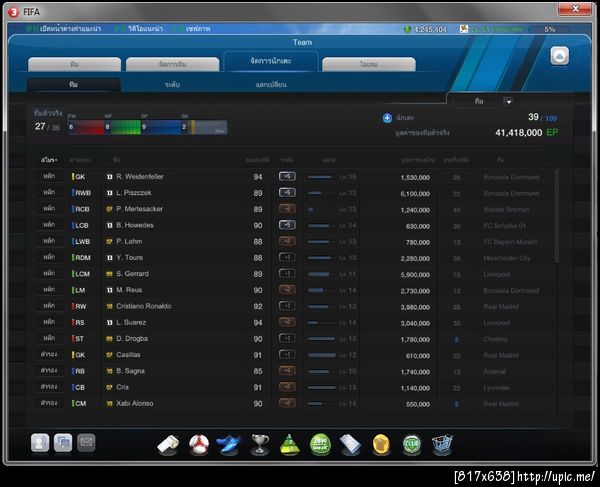Click the season 09 badge beside D. Drogba
Viewport: 600px width, 487px height.
(109, 339)
